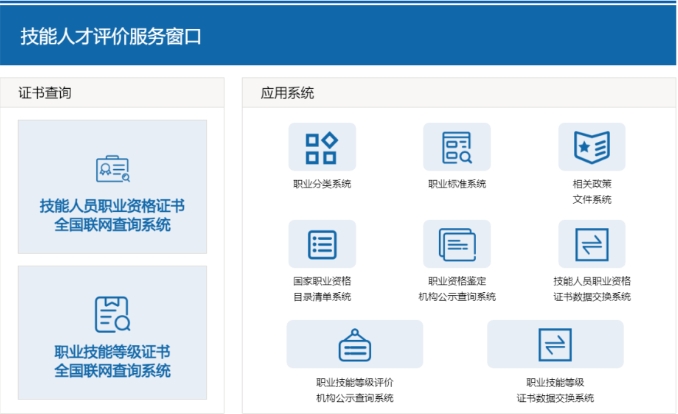The height and width of the screenshot is (414, 678).
Task: Open the 技能人员职业资格证书全国联网查询系统 text link
Action: [x=112, y=215]
